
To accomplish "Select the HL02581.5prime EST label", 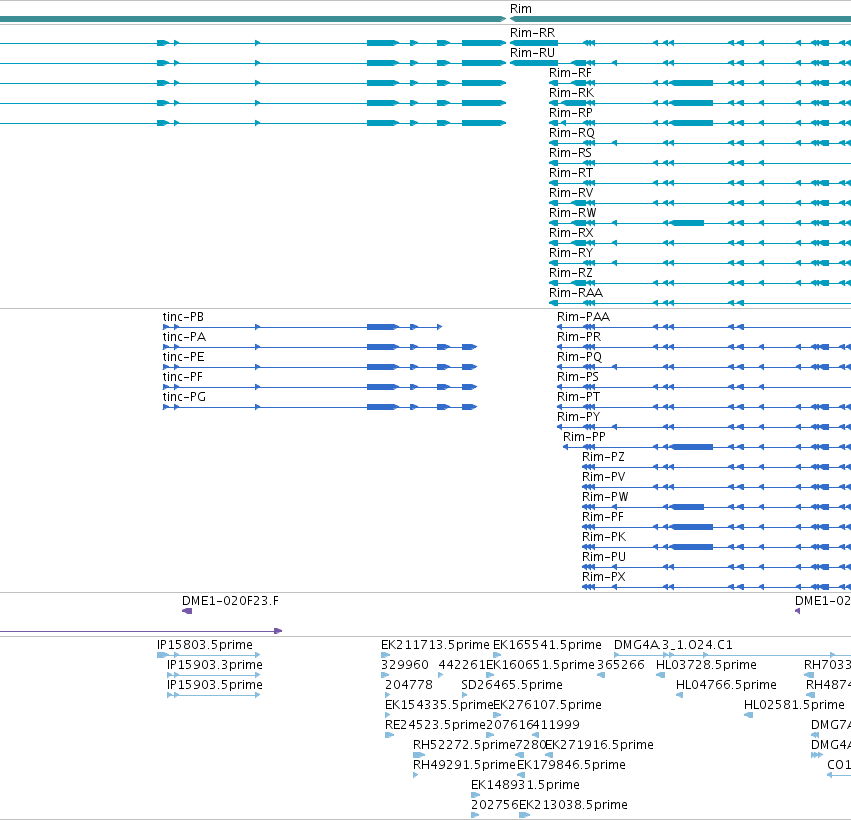I will 794,705.
